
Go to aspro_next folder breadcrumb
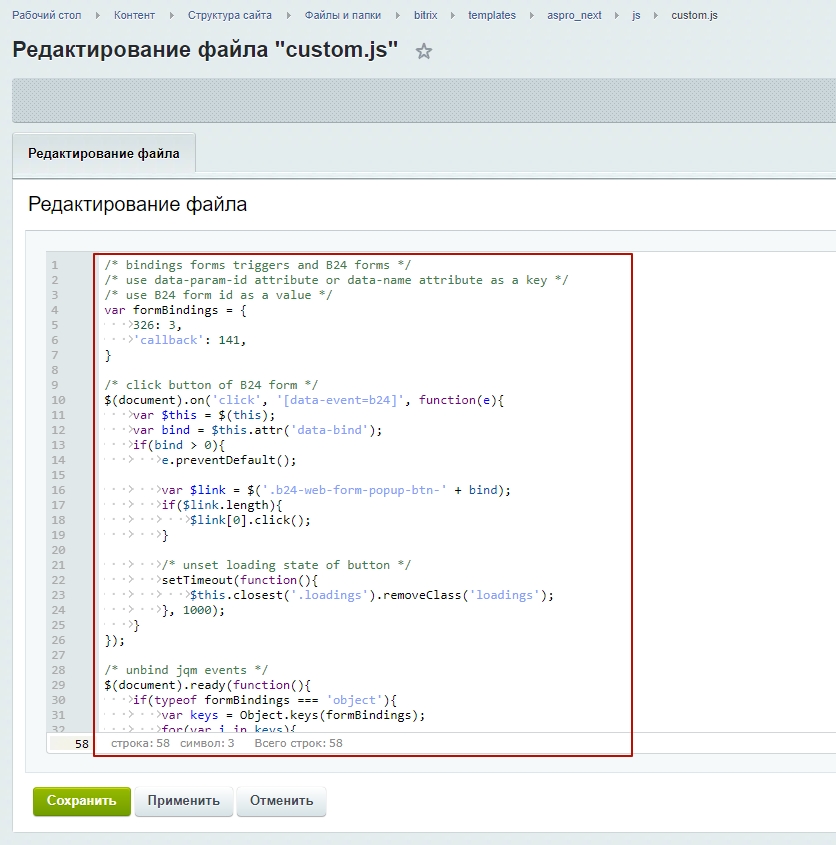(x=574, y=15)
